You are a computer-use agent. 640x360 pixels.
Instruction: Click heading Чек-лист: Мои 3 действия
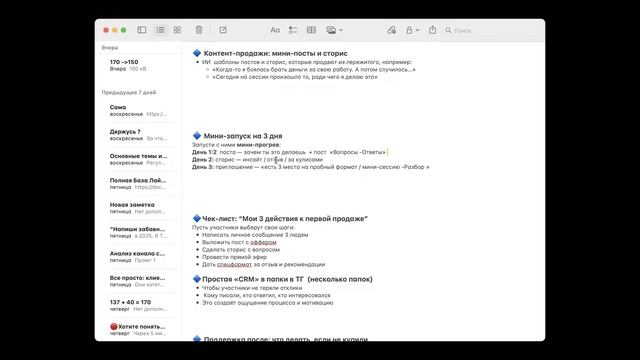point(284,219)
